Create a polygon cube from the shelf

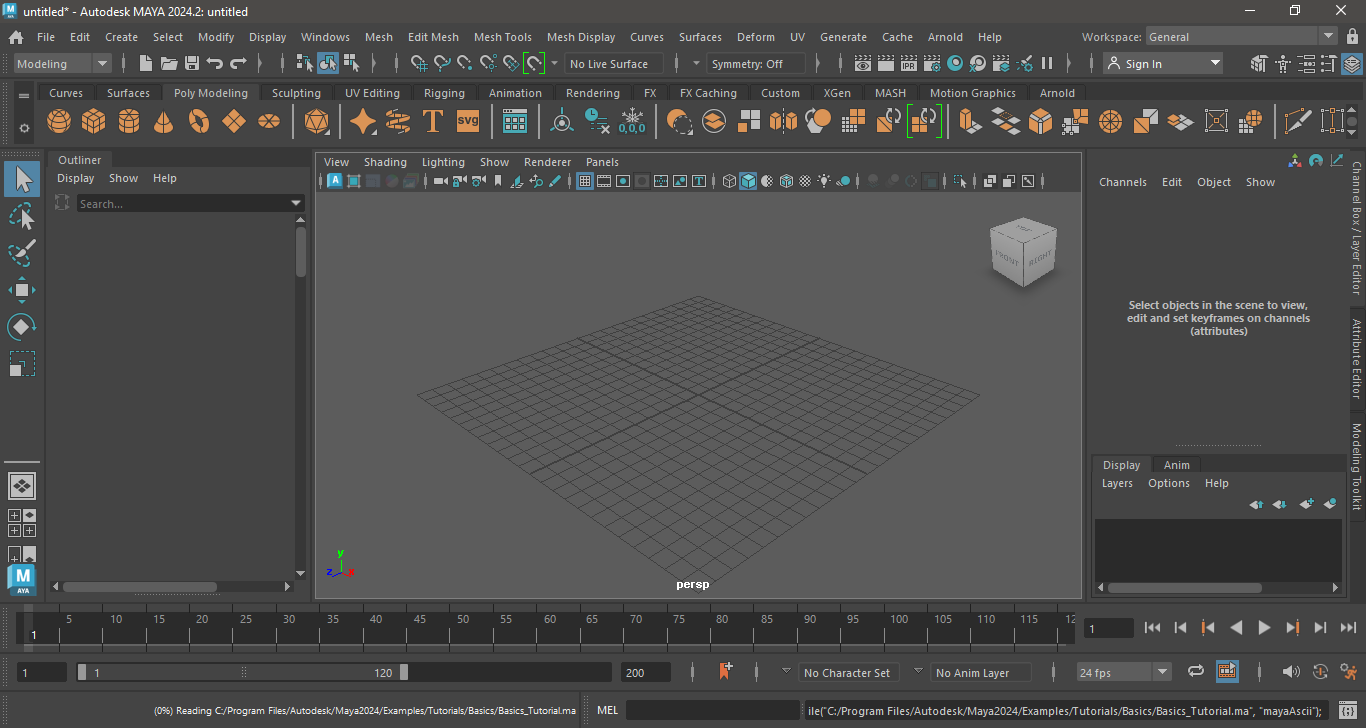(94, 122)
